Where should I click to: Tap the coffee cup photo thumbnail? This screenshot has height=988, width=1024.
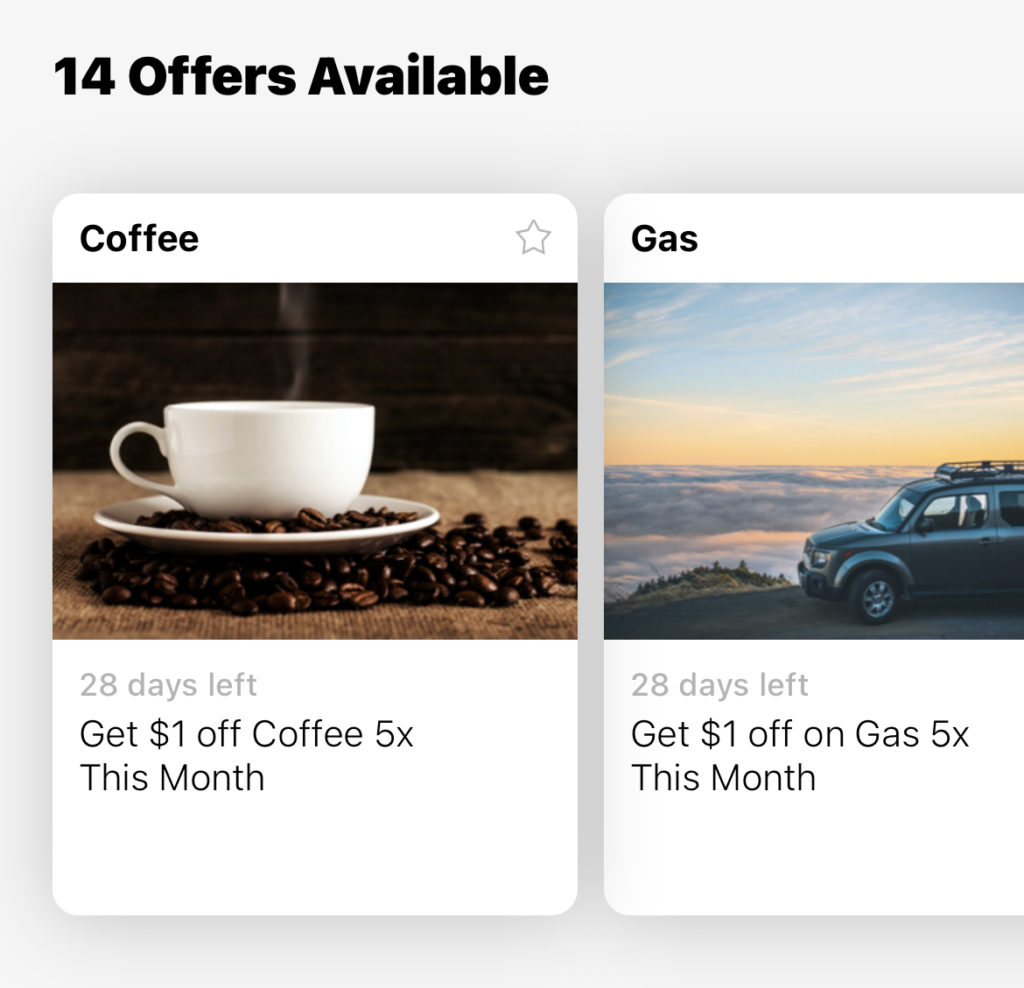click(314, 460)
